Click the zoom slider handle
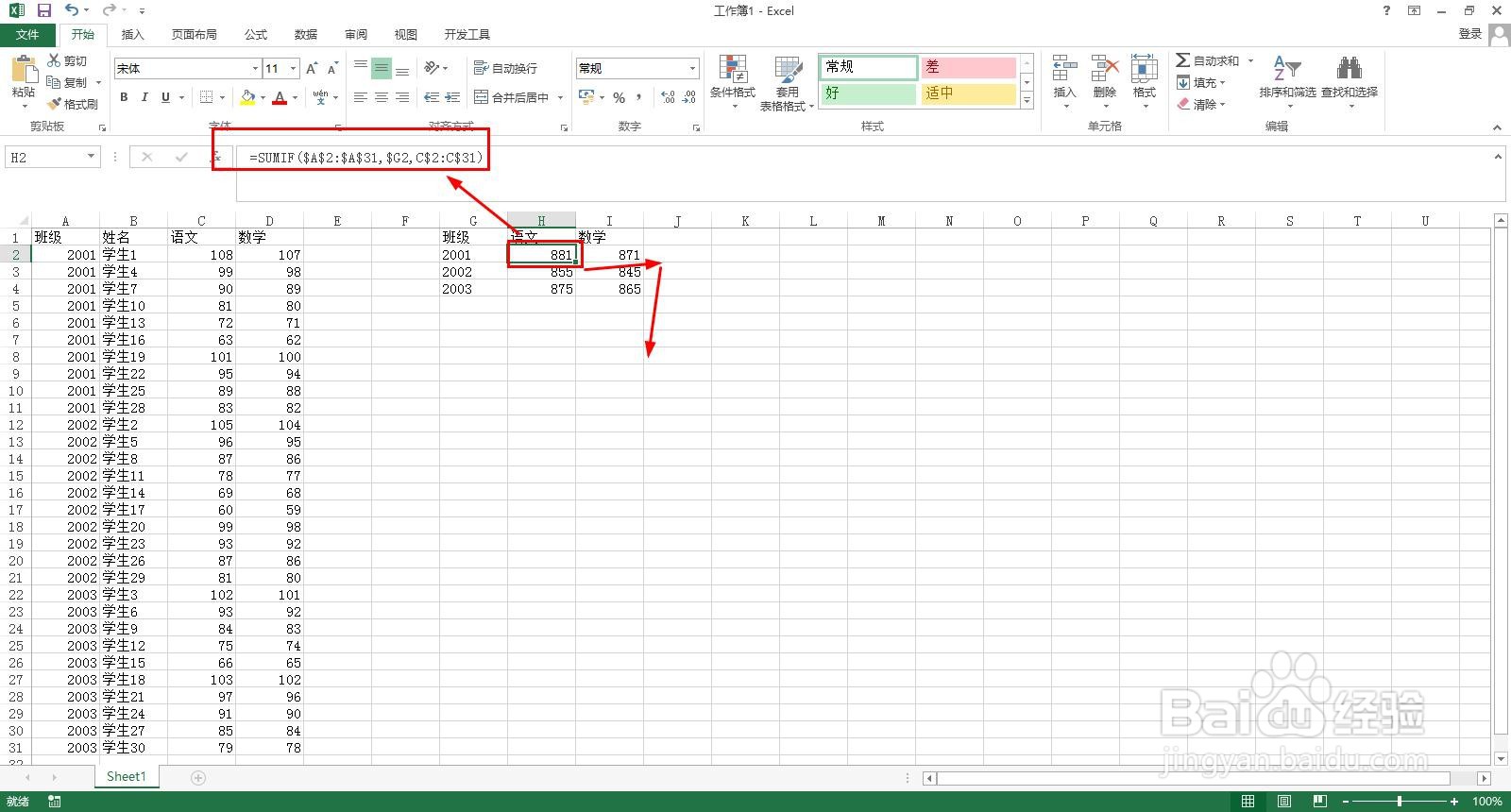Image resolution: width=1511 pixels, height=812 pixels. (1400, 802)
